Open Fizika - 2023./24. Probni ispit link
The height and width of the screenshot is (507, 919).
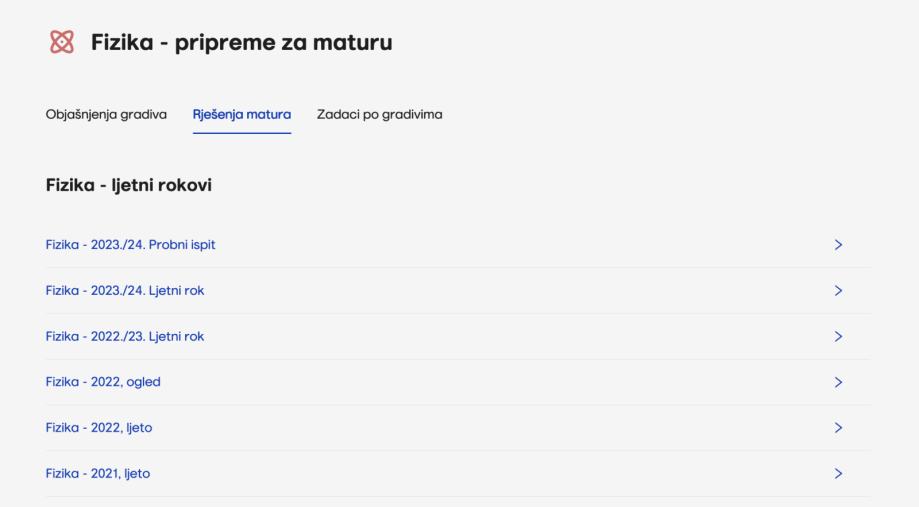tap(131, 244)
